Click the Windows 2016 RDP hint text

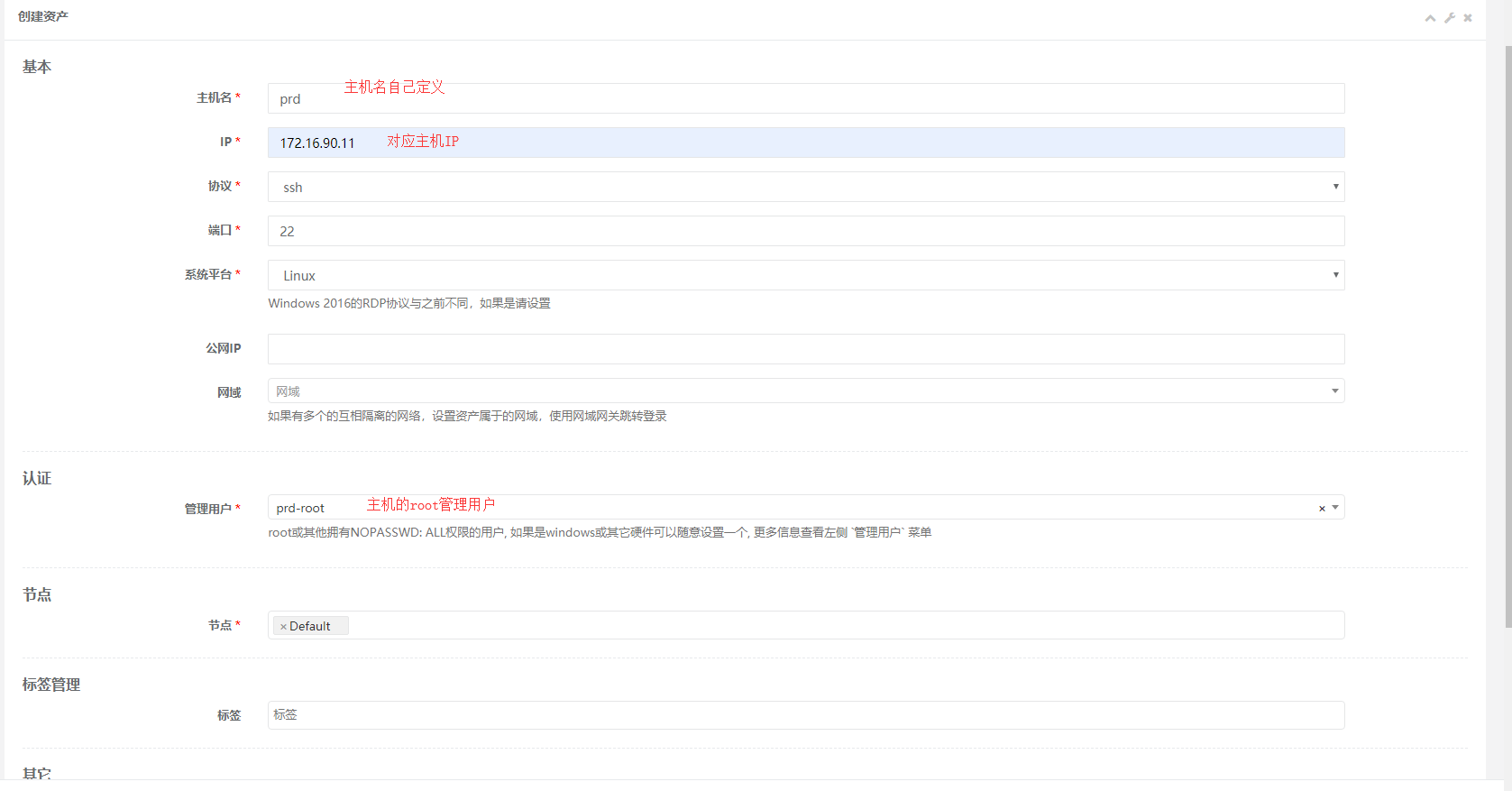pyautogui.click(x=409, y=303)
